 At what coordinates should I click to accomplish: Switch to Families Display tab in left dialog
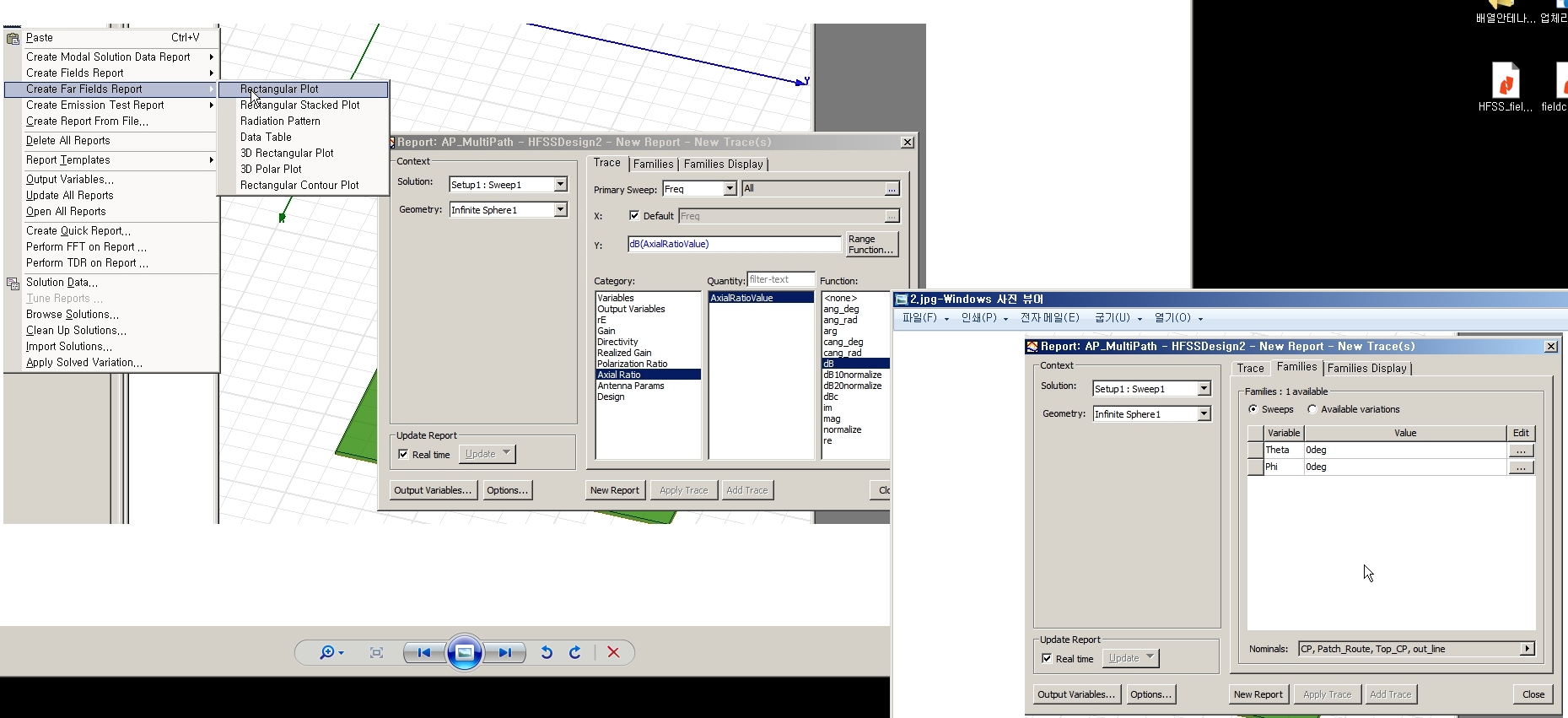(x=724, y=165)
